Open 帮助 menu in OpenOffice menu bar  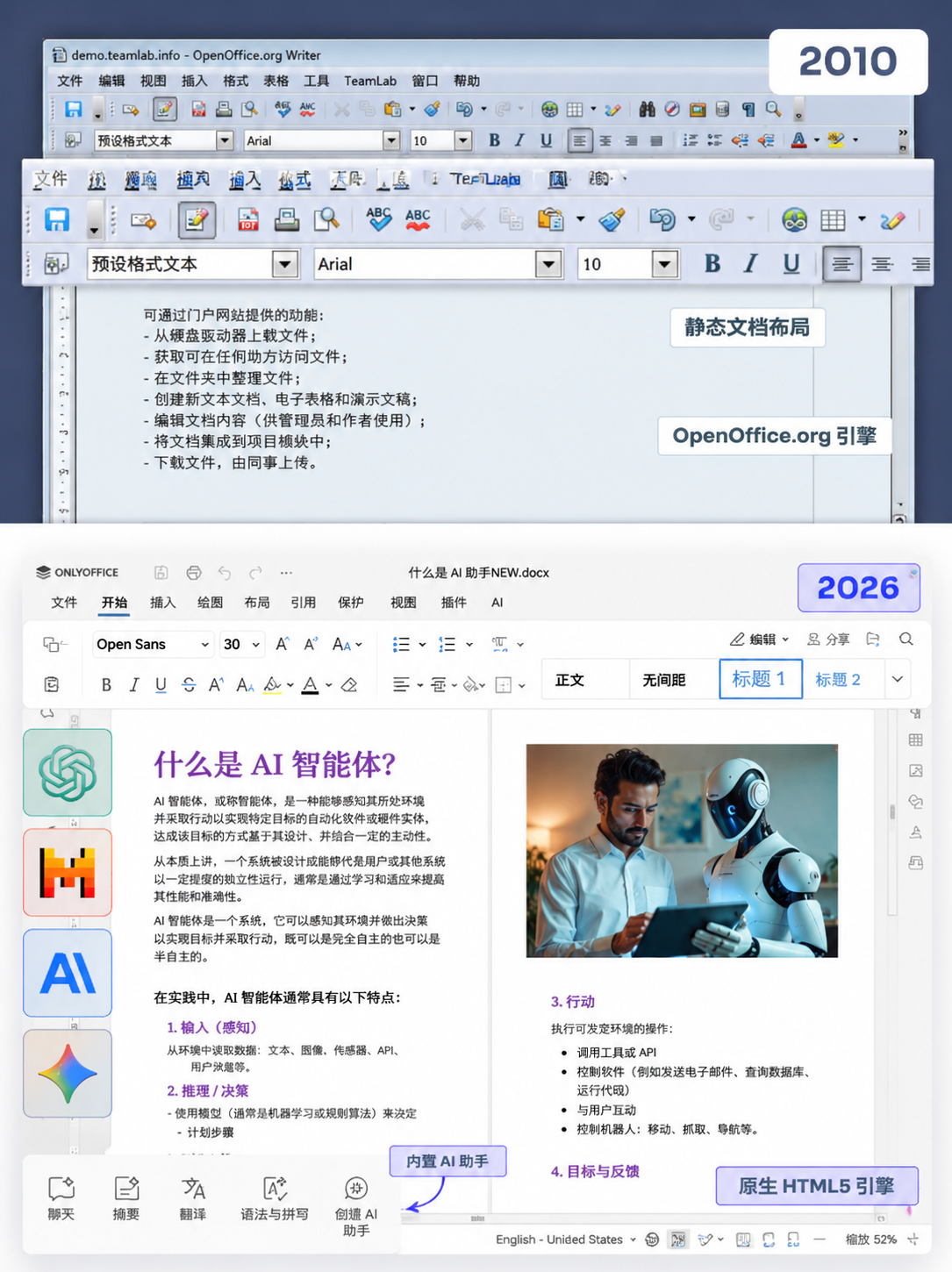point(466,81)
